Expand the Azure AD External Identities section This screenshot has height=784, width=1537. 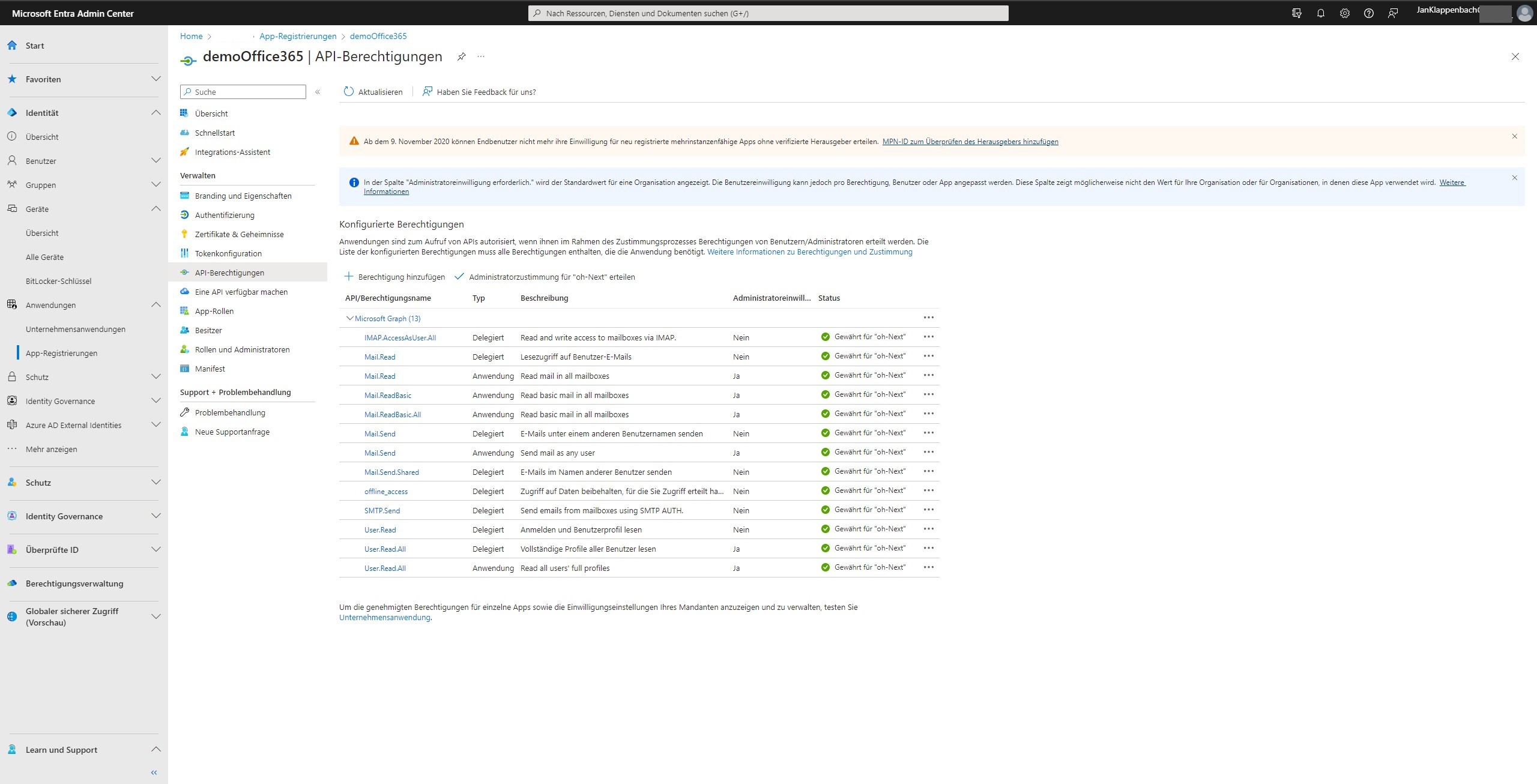(x=156, y=425)
